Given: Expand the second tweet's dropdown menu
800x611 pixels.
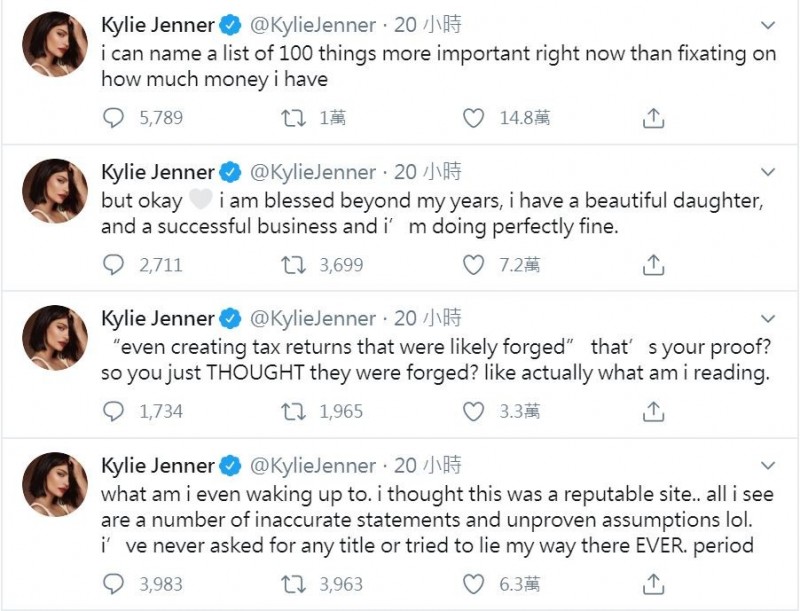Looking at the screenshot, I should 768,172.
